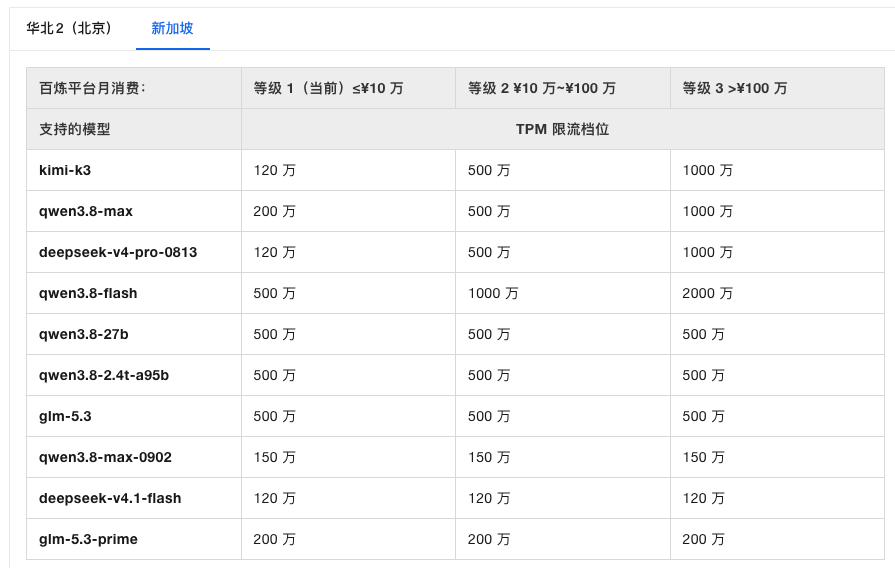Click qwen3.8-flash level 1 value 500 万

(x=275, y=293)
